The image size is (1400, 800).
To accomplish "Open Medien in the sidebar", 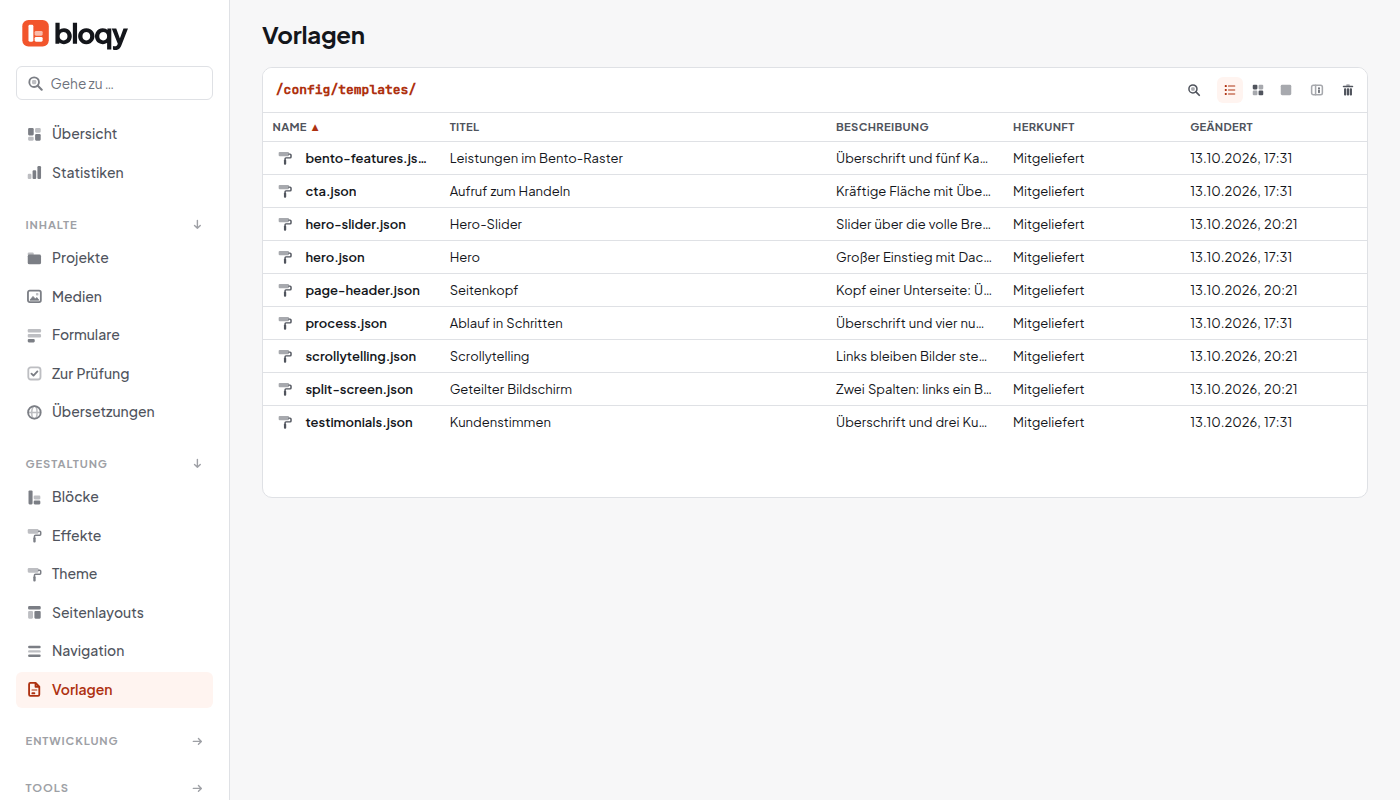I will click(x=114, y=297).
